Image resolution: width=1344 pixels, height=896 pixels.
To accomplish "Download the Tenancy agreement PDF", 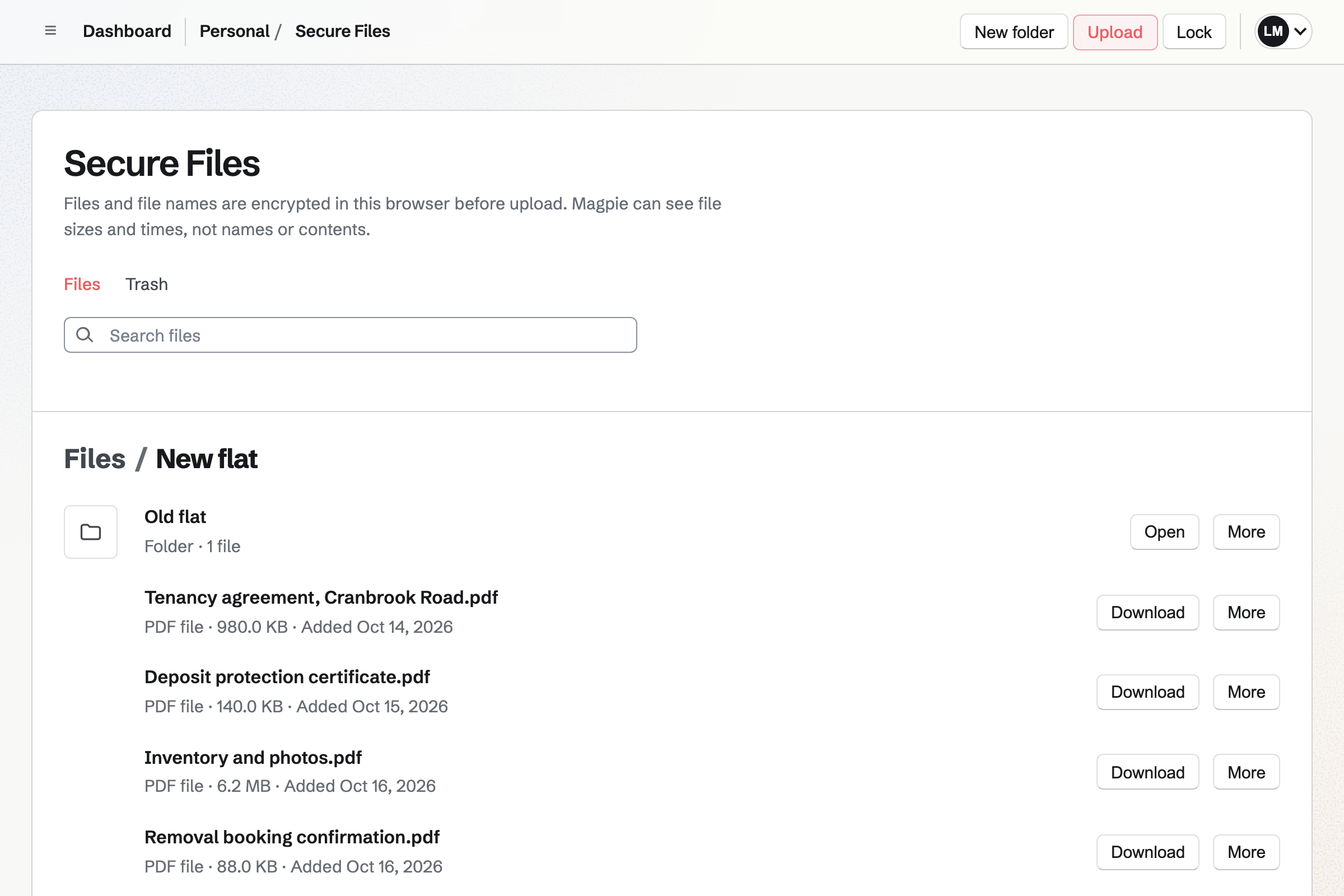I will point(1147,613).
